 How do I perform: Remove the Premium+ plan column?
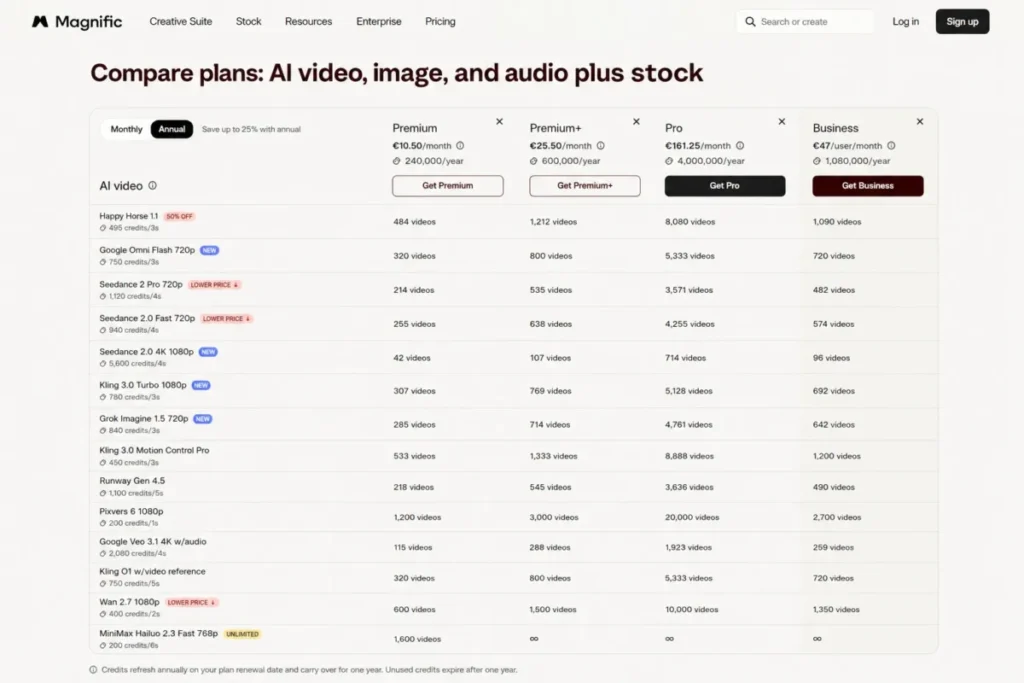tap(636, 121)
